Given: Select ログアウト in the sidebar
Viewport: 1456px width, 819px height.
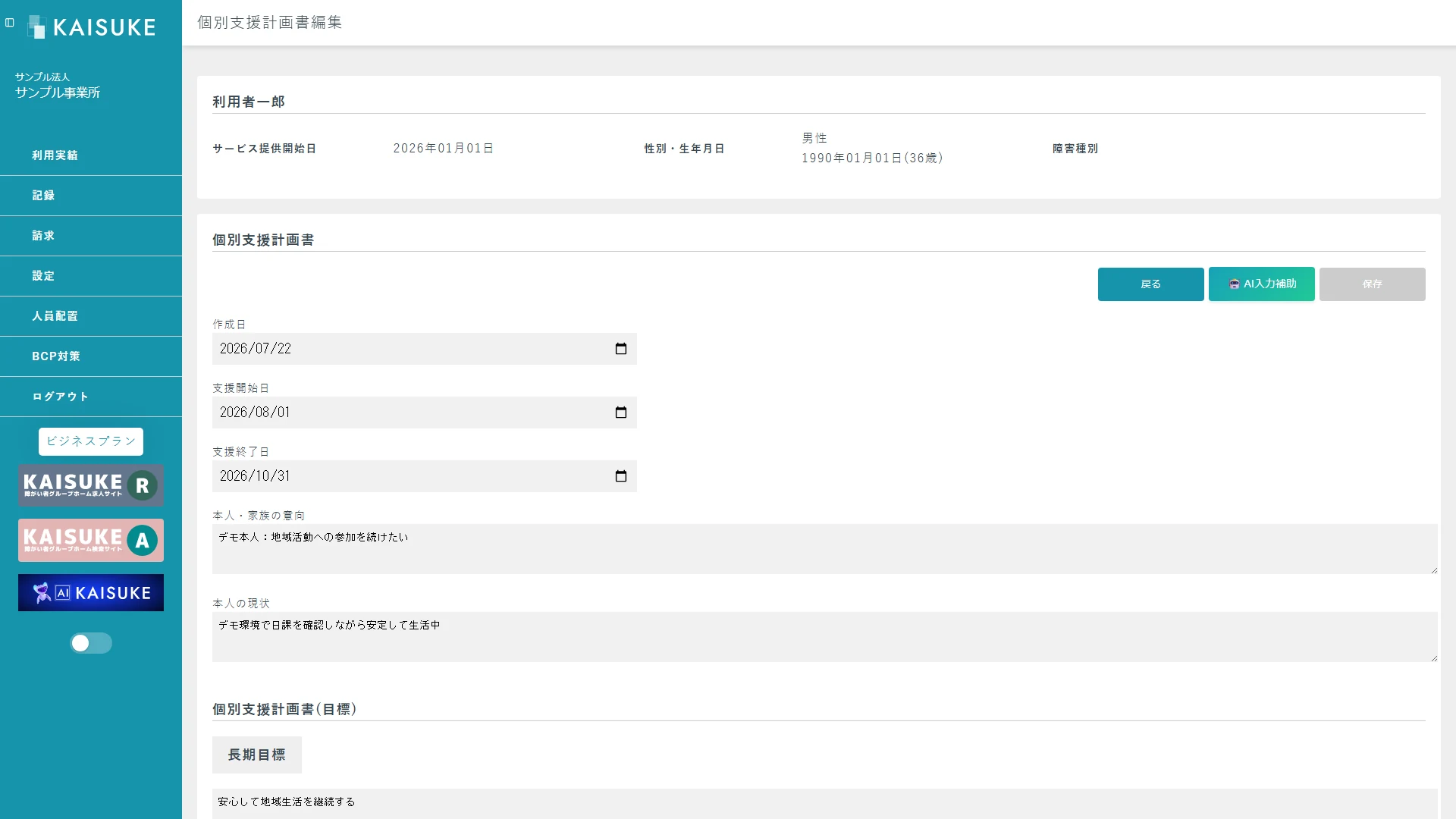Looking at the screenshot, I should coord(91,397).
